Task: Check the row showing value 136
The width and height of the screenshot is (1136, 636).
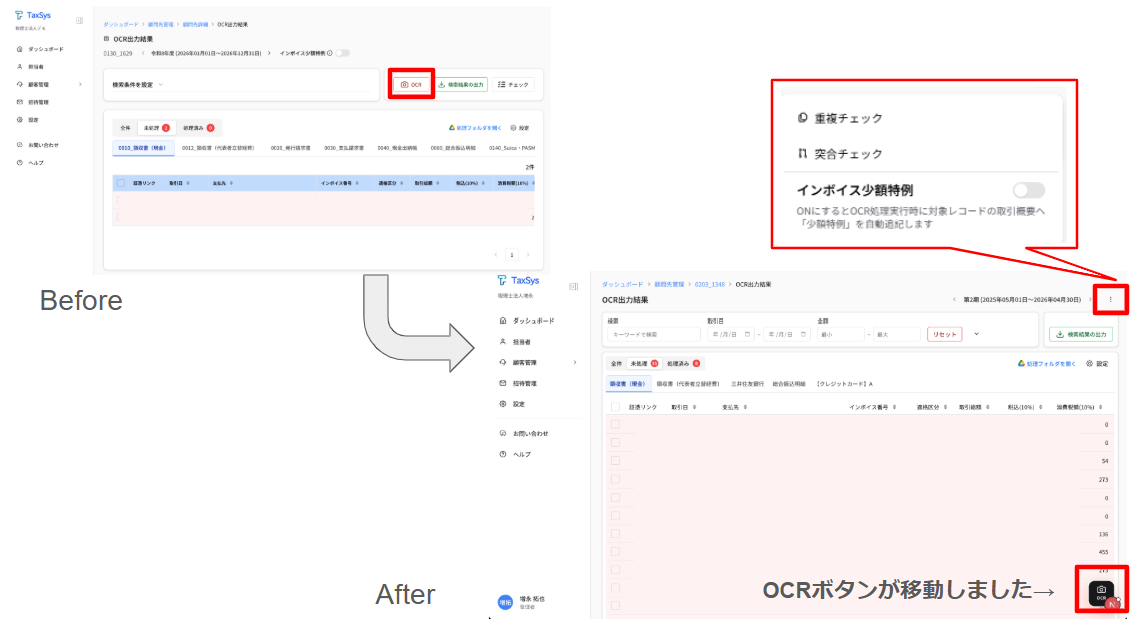Action: [x=615, y=534]
